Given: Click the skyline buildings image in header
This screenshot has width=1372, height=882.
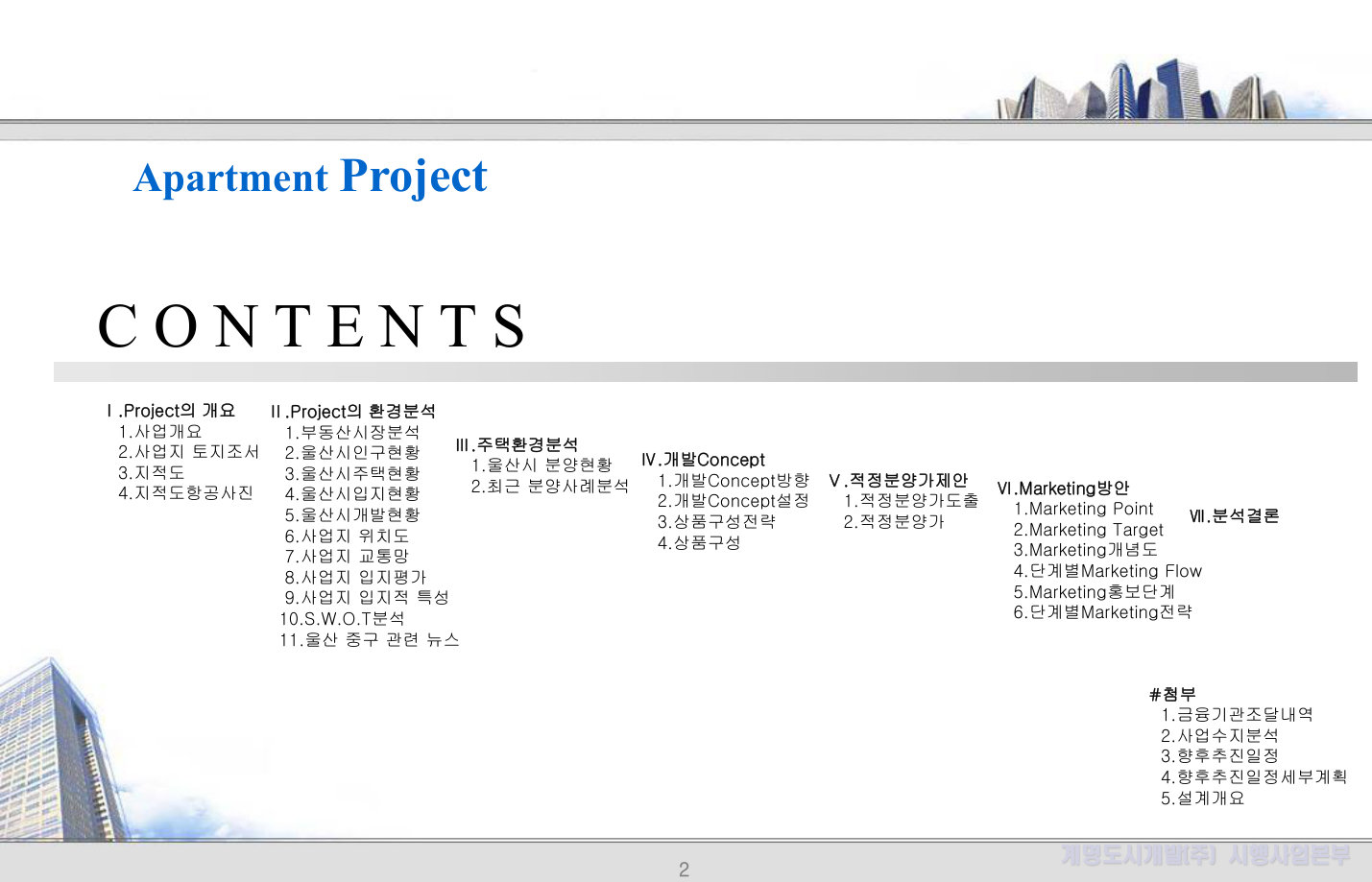Looking at the screenshot, I should (1143, 89).
